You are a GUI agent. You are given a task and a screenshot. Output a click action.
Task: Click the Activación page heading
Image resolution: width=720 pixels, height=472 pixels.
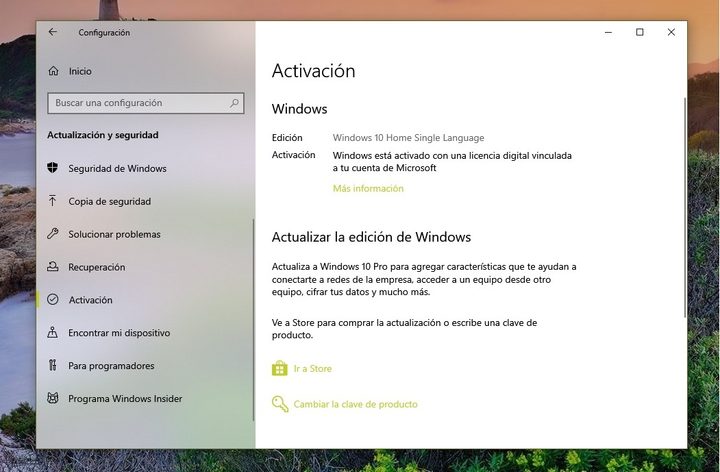pos(314,71)
